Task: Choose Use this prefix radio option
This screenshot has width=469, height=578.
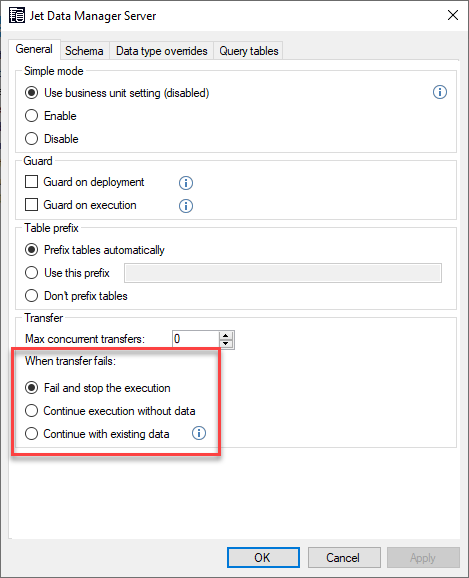Action: pyautogui.click(x=31, y=273)
